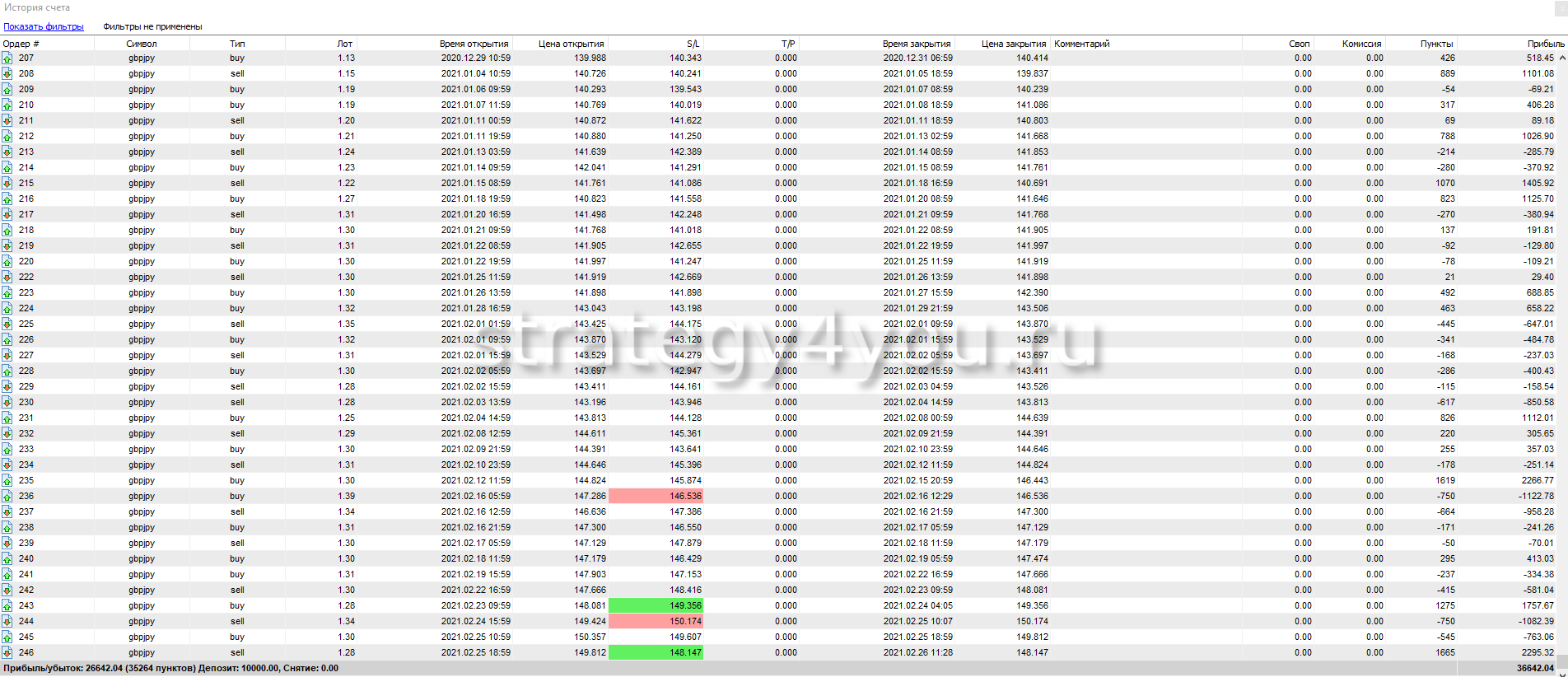Screen dimensions: 1568x677
Task: Click the icon next to order 225
Action: click(x=7, y=324)
